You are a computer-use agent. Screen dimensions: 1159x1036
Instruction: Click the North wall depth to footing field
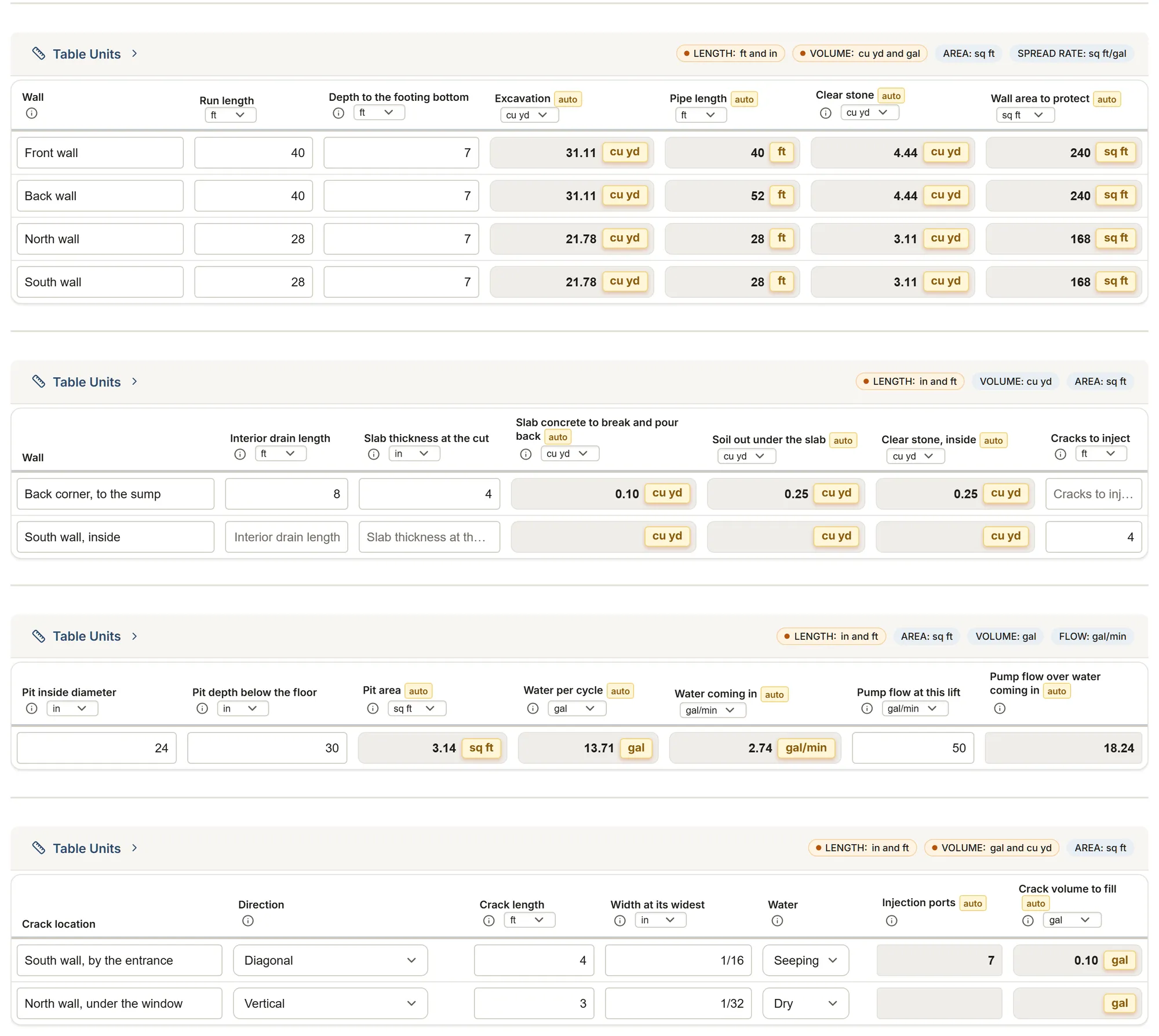click(x=401, y=239)
